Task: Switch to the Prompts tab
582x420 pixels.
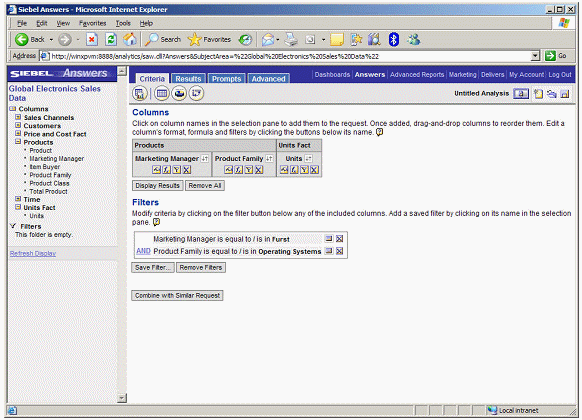Action: pos(226,79)
